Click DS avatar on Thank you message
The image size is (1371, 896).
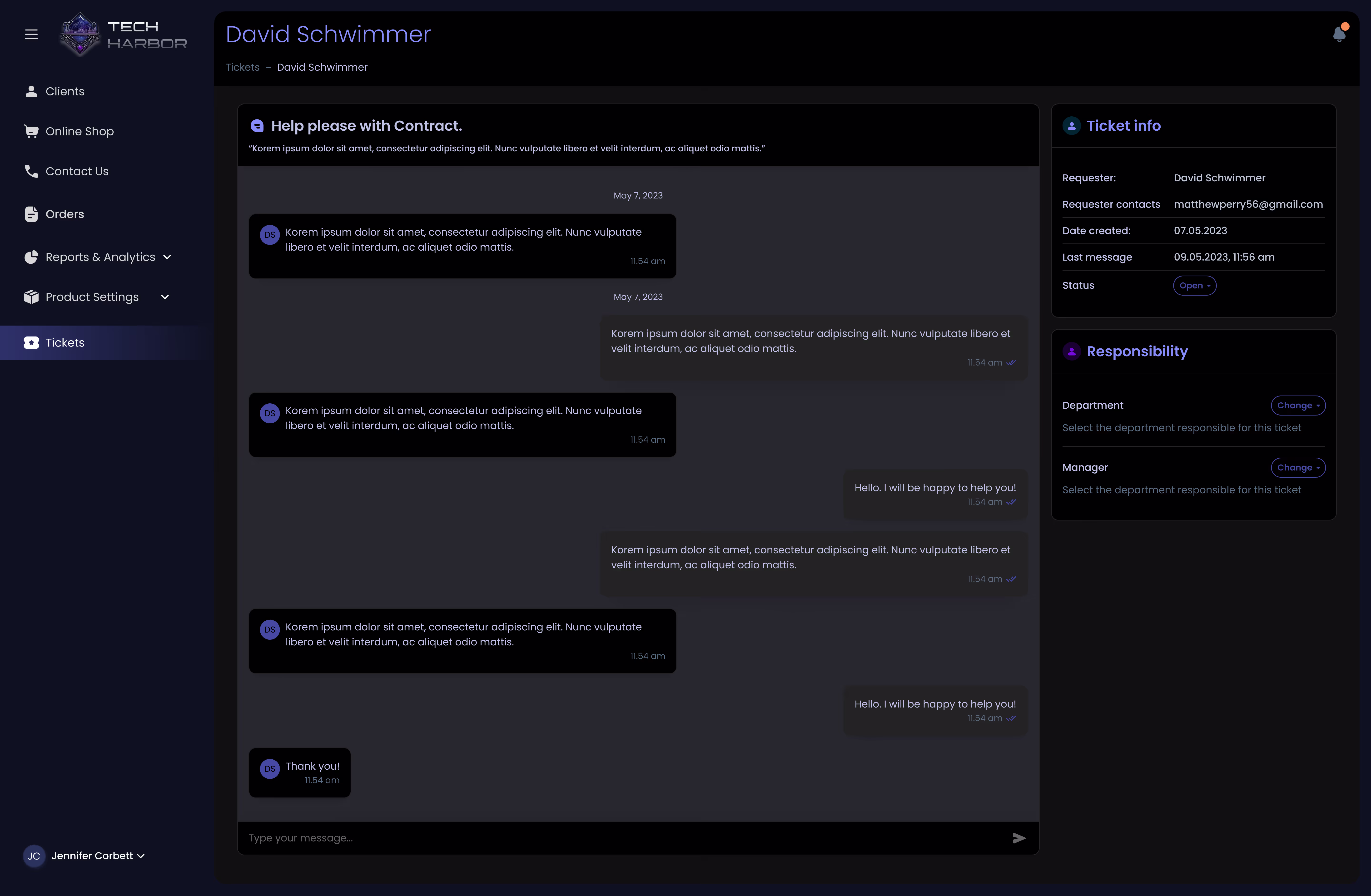point(270,769)
